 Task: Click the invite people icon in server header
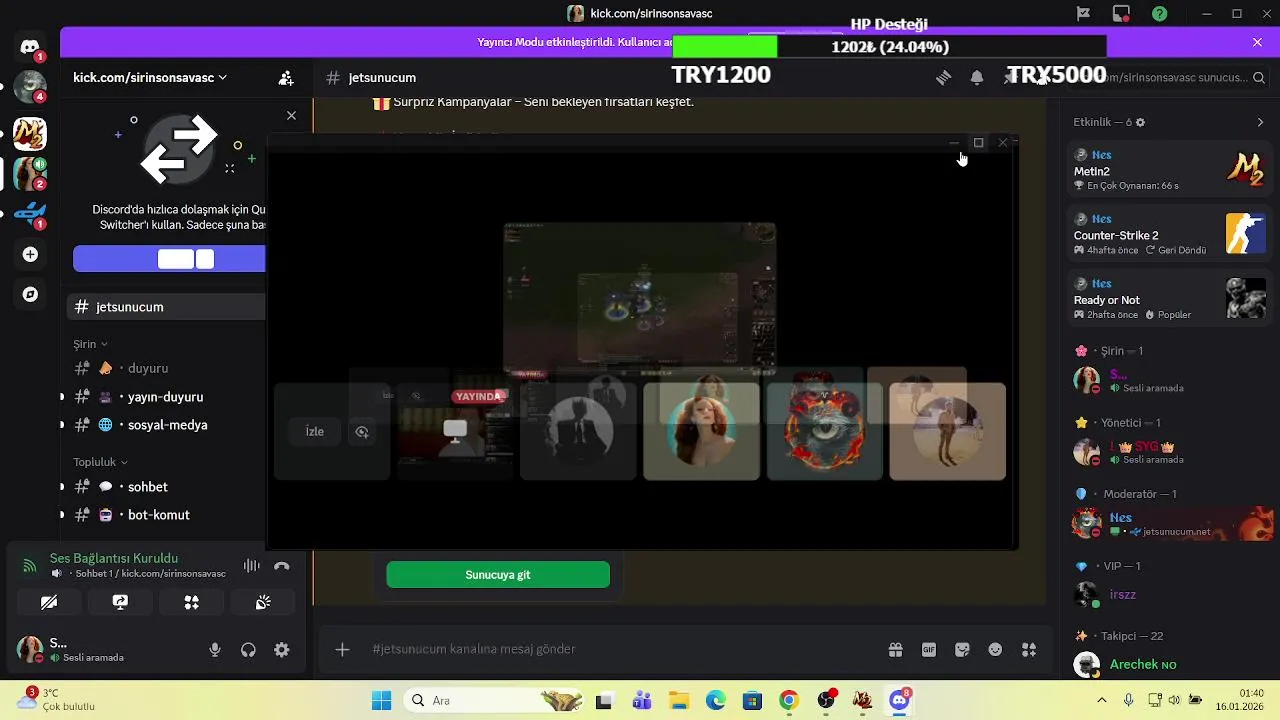point(286,77)
